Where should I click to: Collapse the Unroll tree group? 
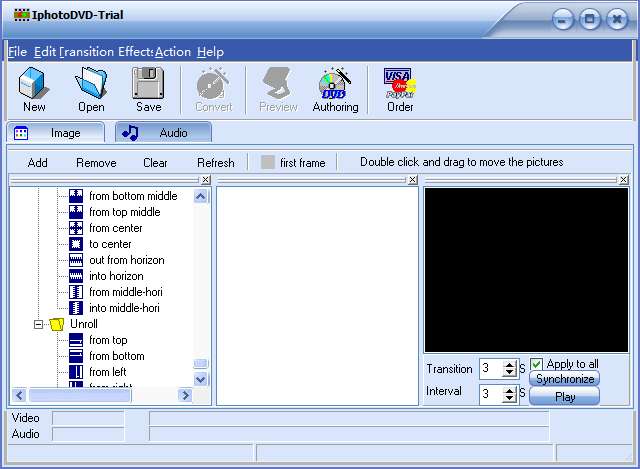[38, 325]
